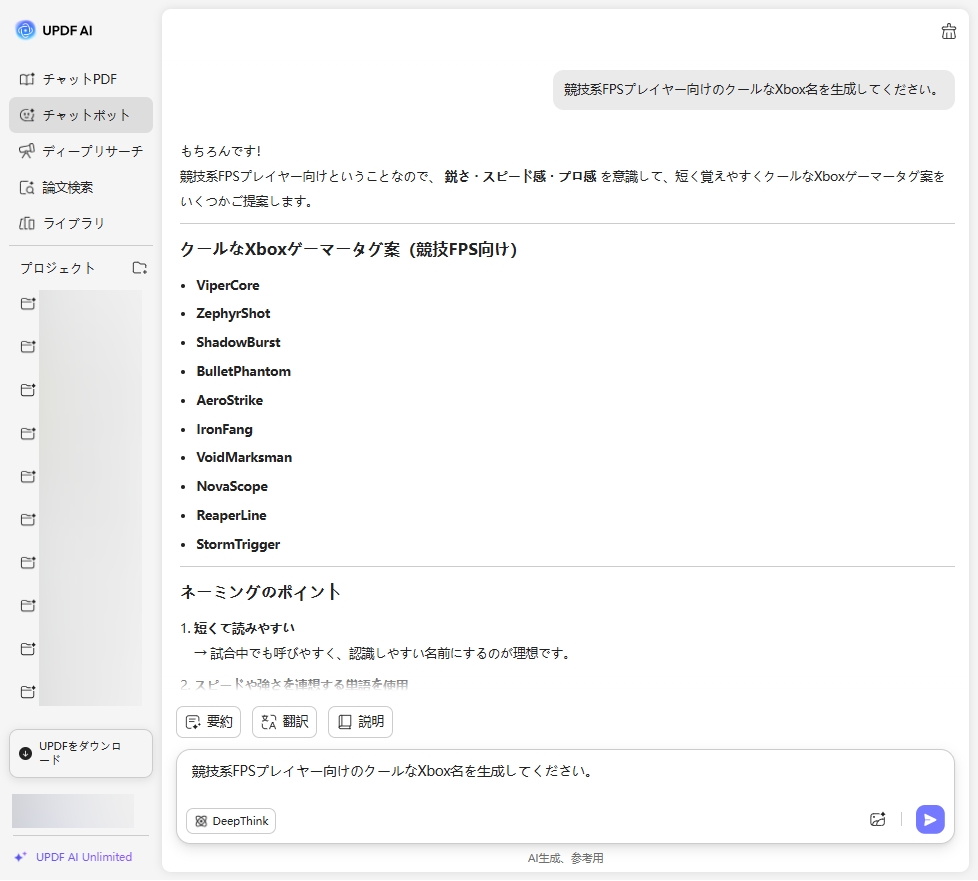Click the UPDF AI logo icon
This screenshot has height=881, width=978.
pos(26,30)
